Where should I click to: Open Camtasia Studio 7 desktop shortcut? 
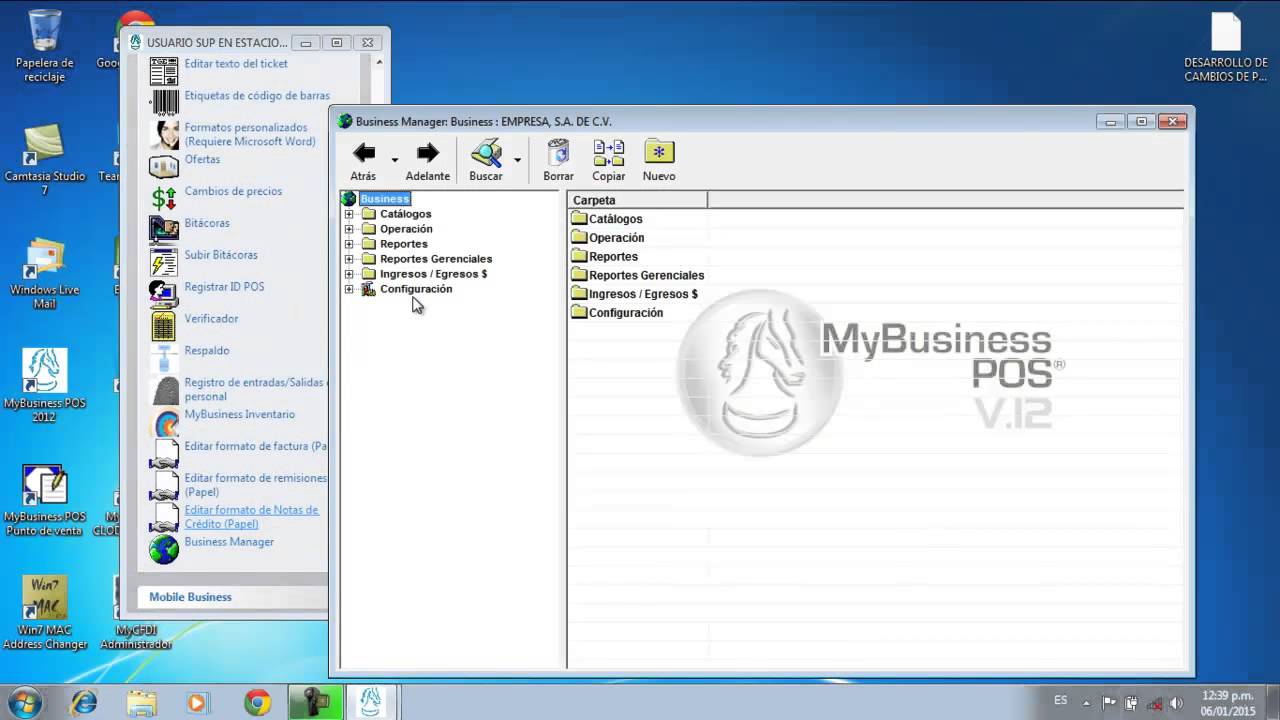pyautogui.click(x=44, y=160)
